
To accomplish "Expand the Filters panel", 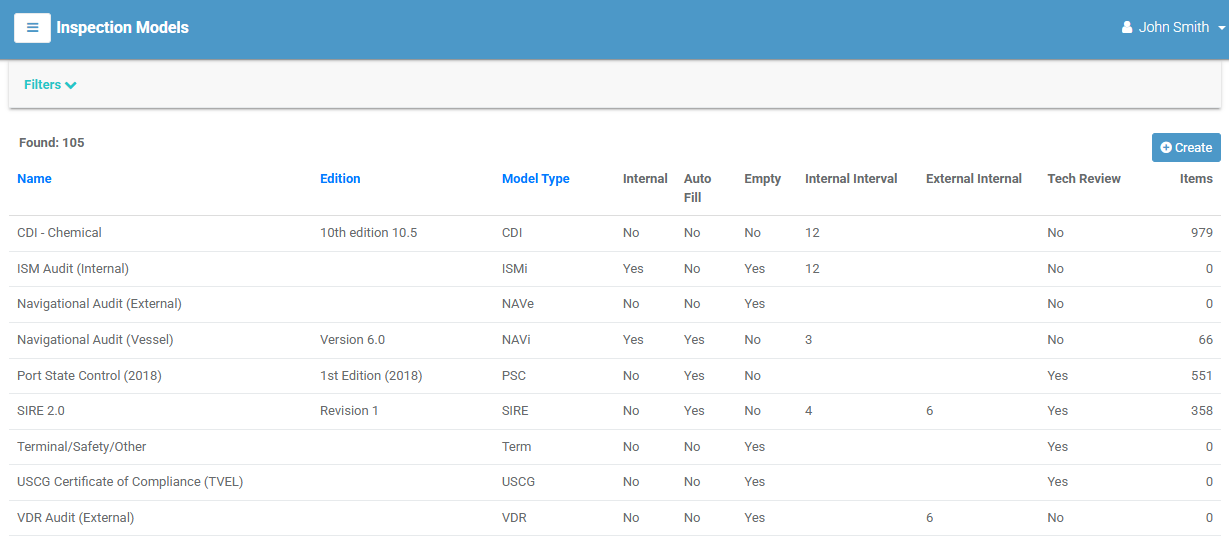I will [x=50, y=85].
